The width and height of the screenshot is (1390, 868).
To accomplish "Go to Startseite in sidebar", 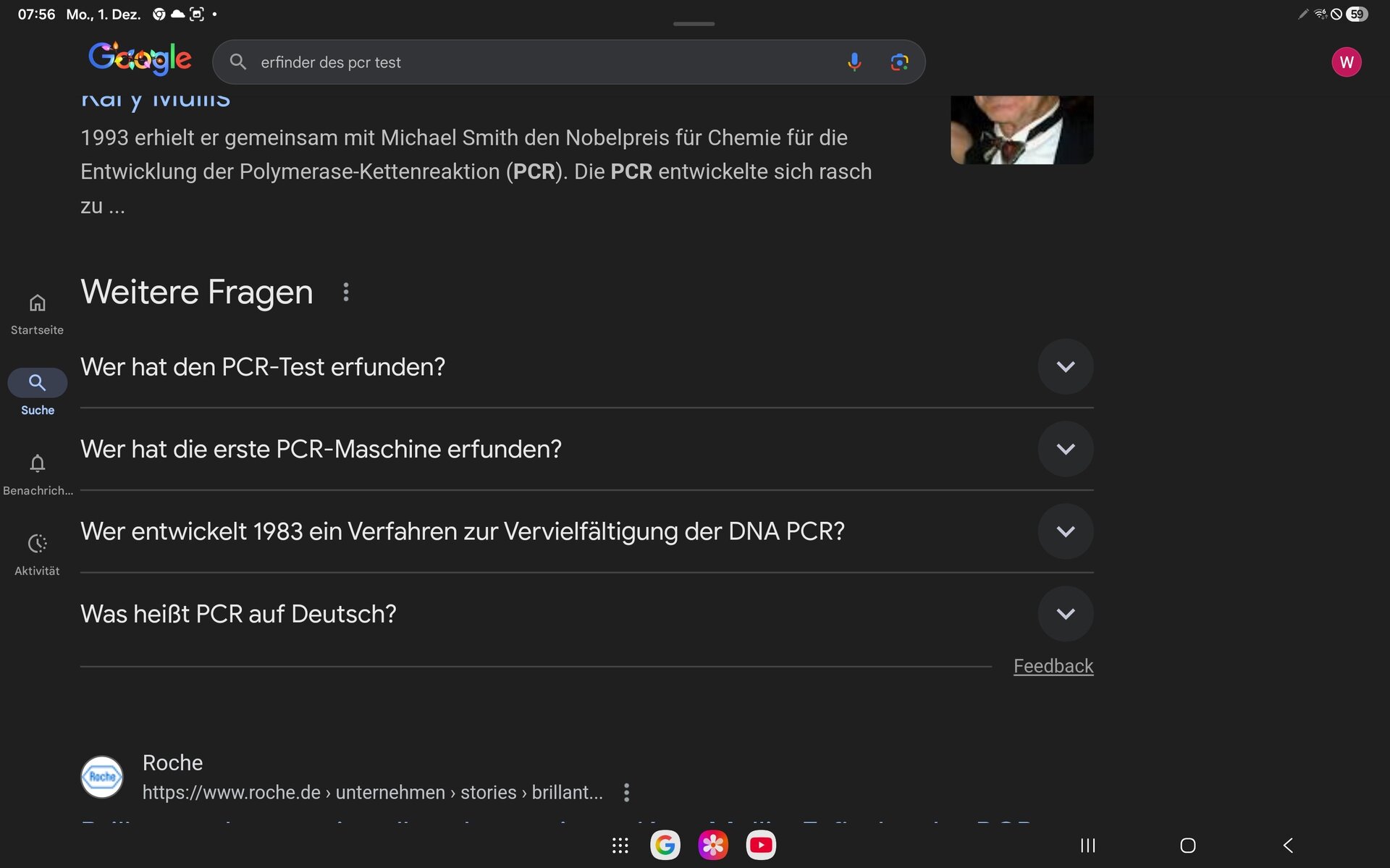I will [x=37, y=313].
